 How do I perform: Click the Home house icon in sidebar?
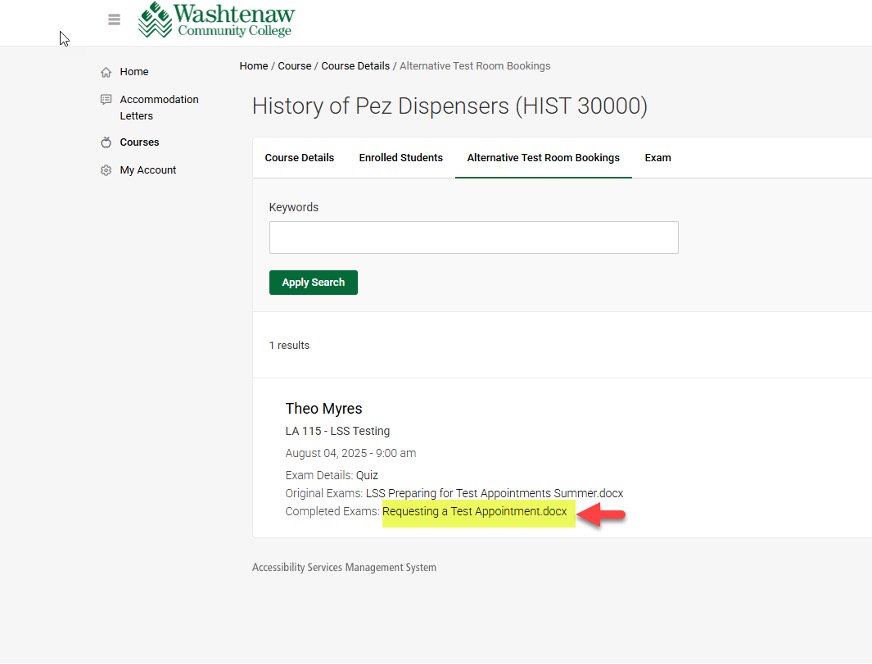point(106,72)
